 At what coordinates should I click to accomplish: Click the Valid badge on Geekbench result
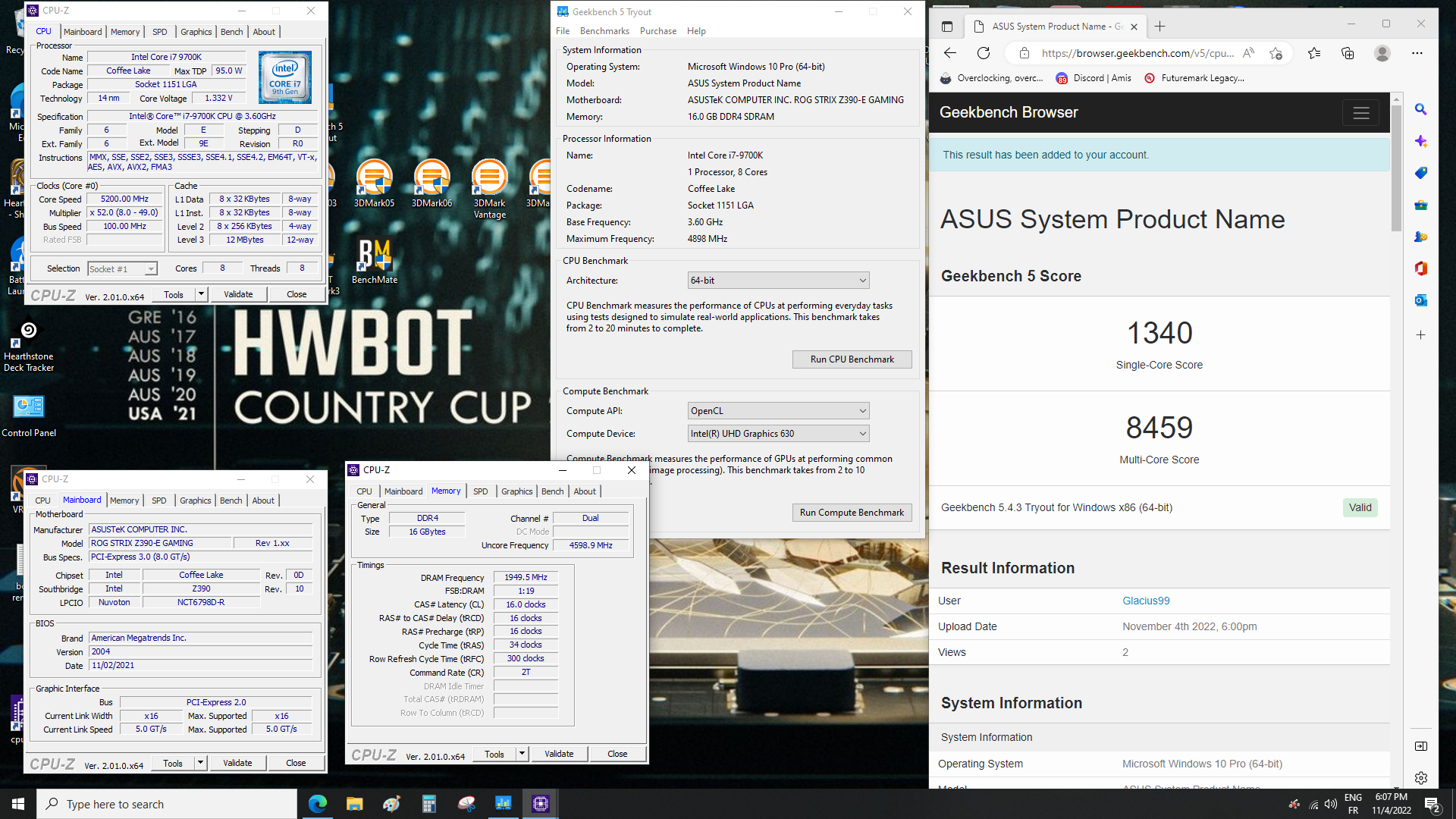[x=1360, y=507]
